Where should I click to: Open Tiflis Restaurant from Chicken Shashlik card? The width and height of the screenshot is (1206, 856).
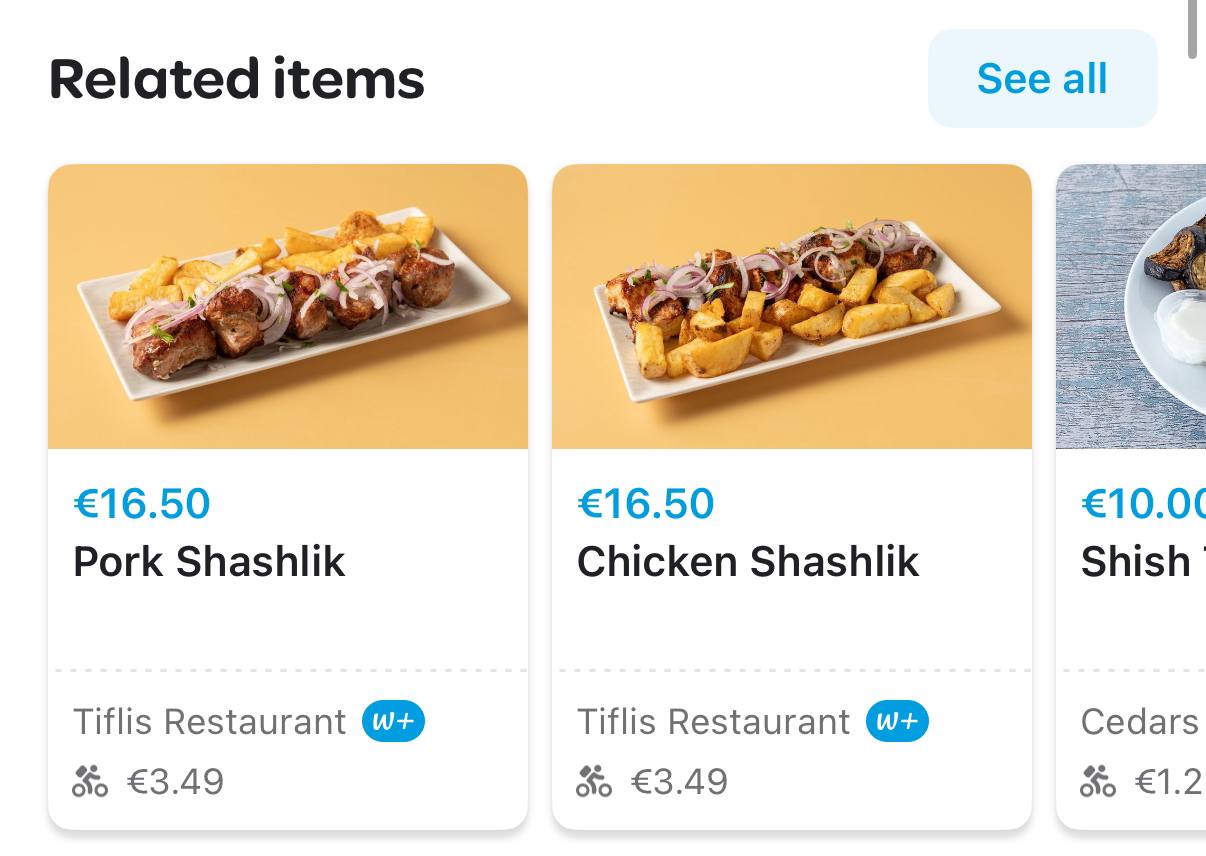pos(714,721)
